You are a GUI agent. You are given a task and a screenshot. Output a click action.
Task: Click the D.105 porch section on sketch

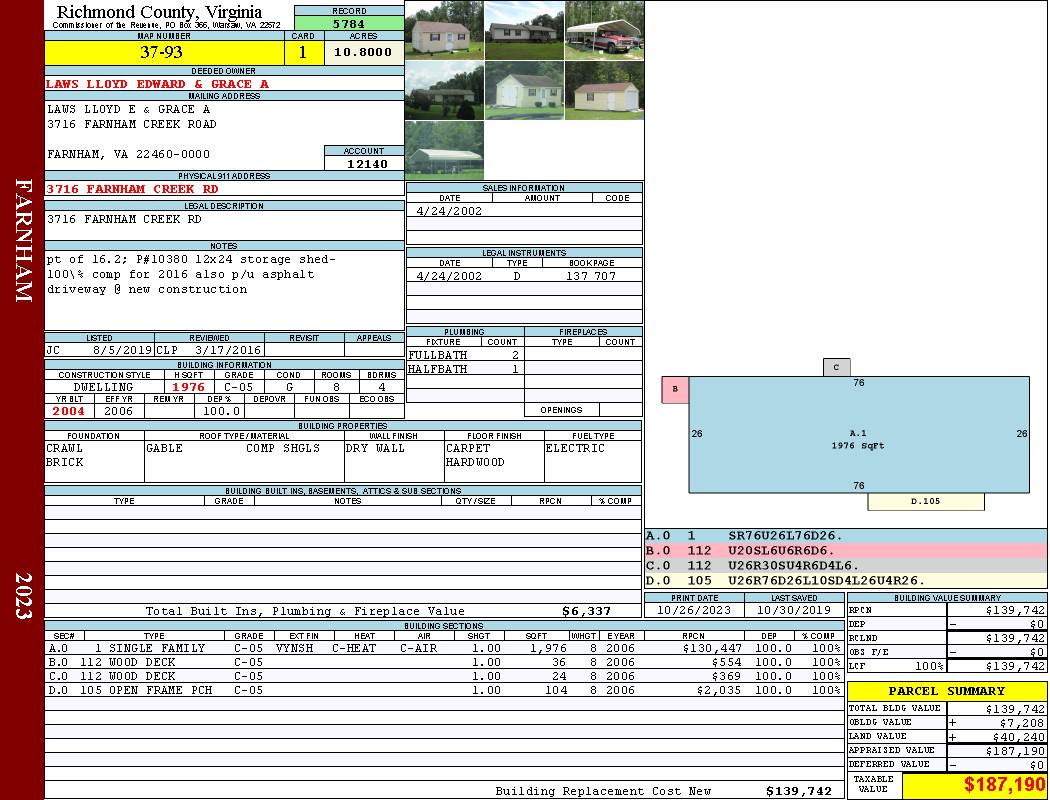pyautogui.click(x=926, y=501)
